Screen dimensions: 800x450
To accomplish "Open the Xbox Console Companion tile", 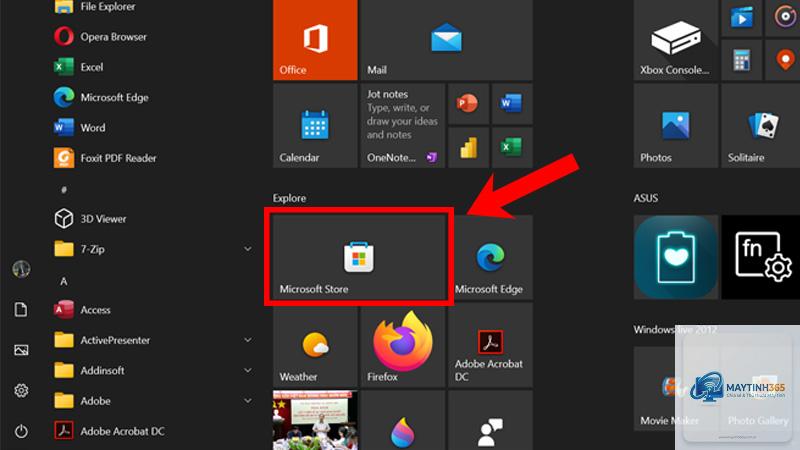I will click(676, 39).
